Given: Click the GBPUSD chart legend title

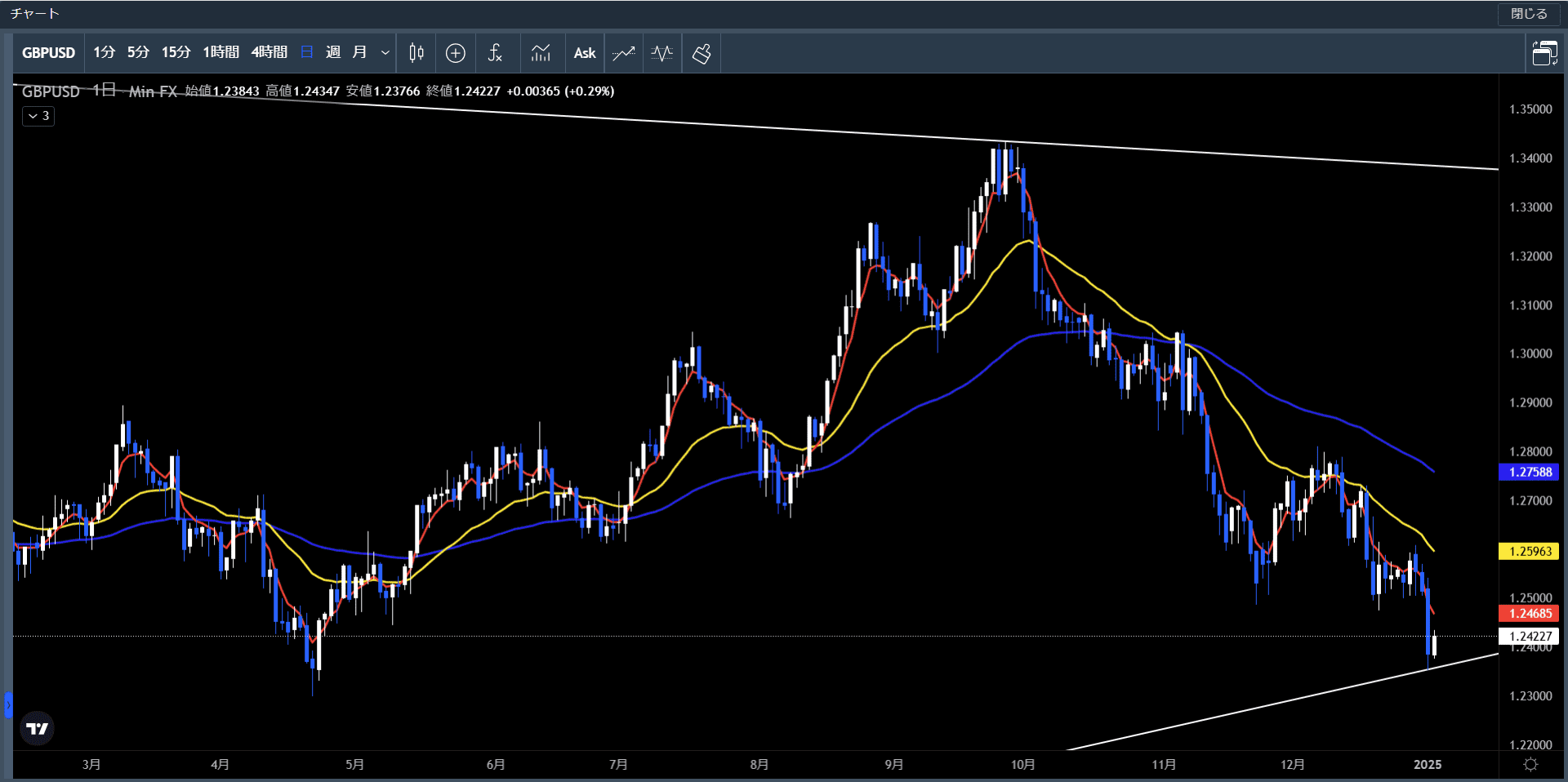Looking at the screenshot, I should pos(51,91).
